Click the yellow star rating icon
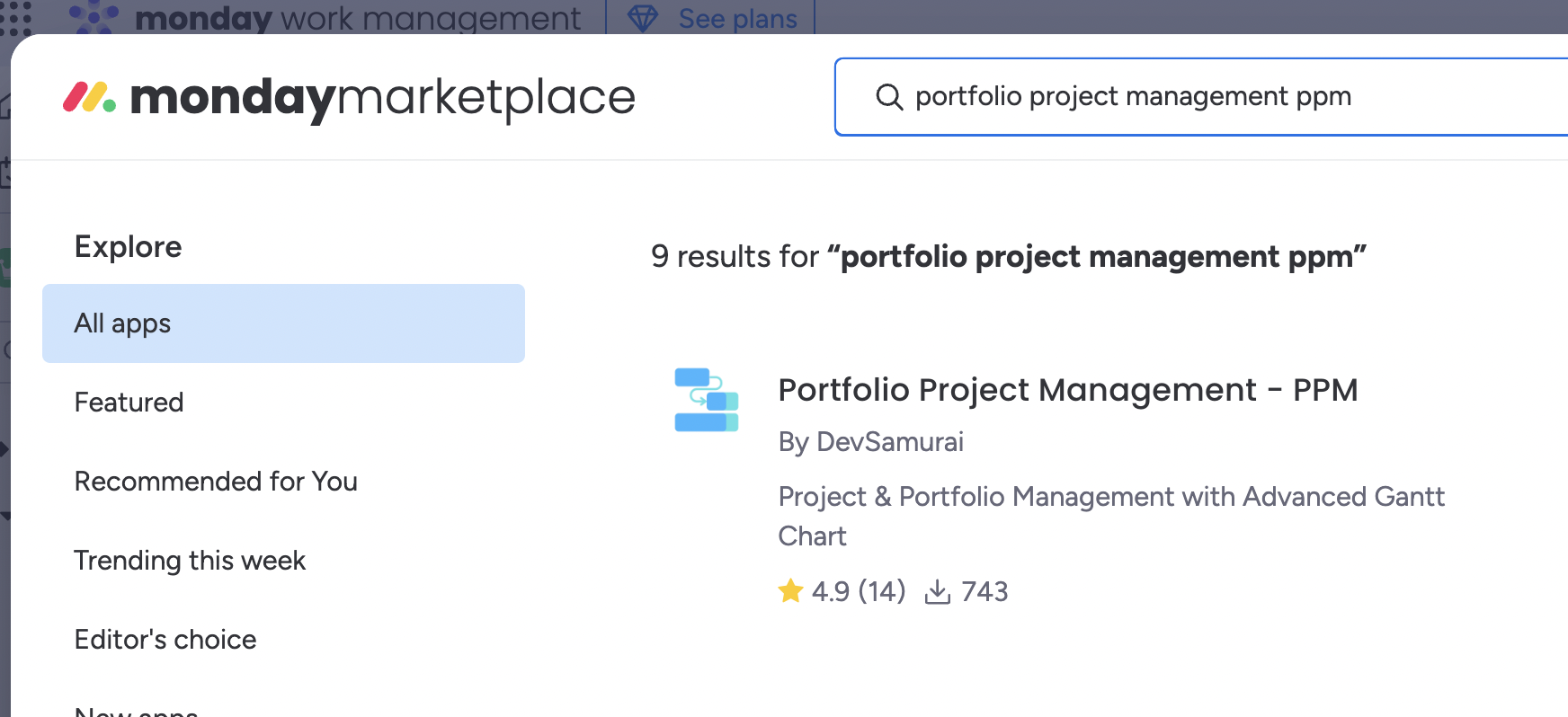1568x717 pixels. [790, 591]
